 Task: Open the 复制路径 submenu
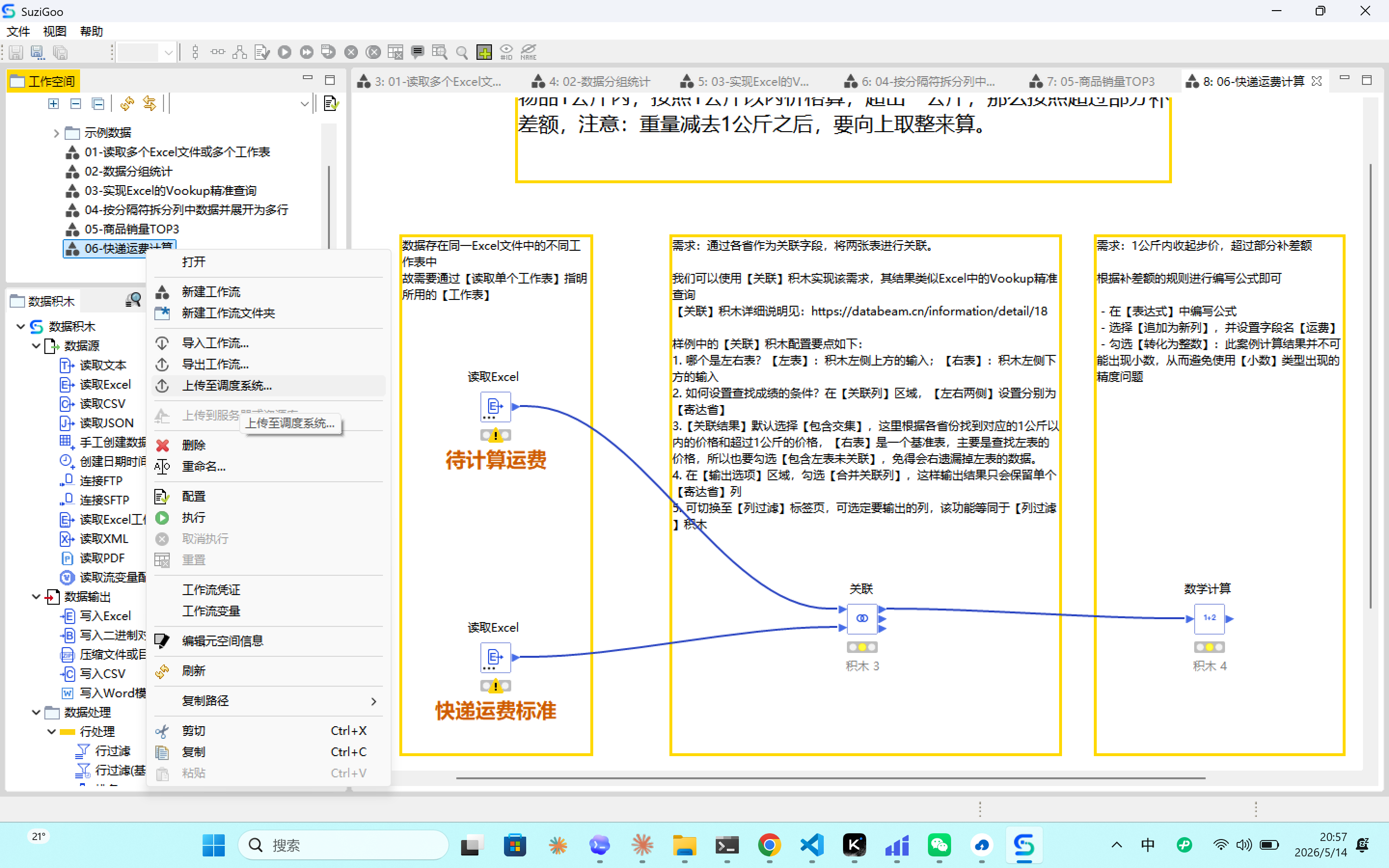pos(268,701)
